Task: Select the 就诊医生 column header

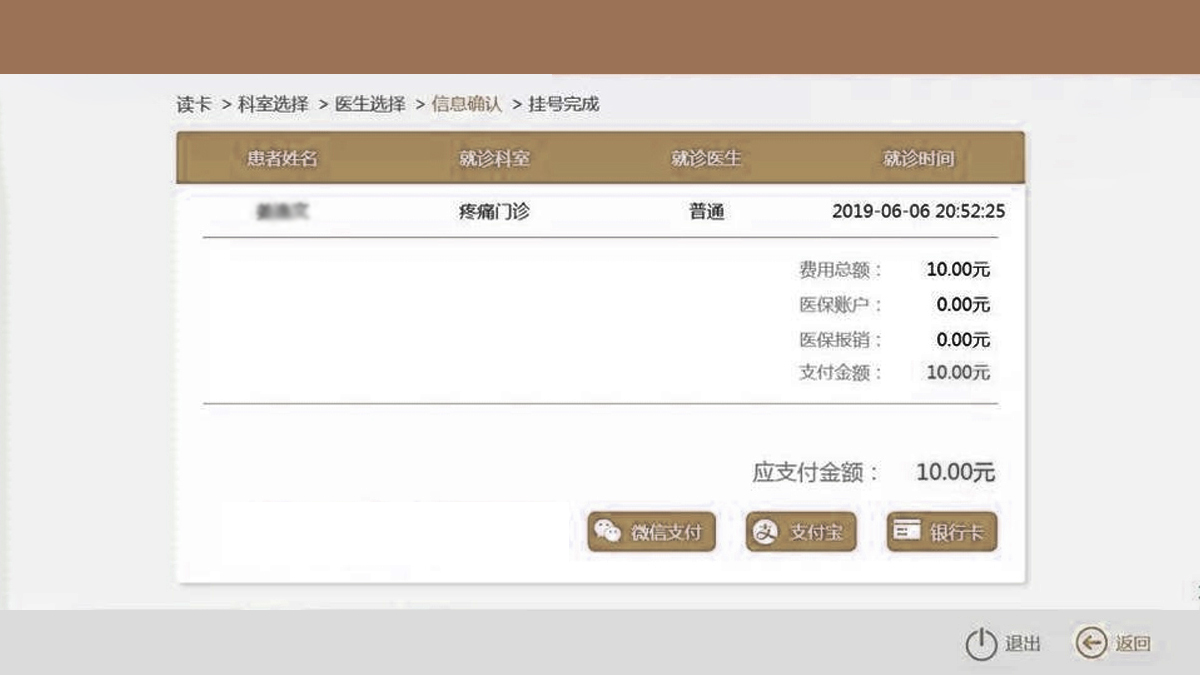Action: point(706,159)
